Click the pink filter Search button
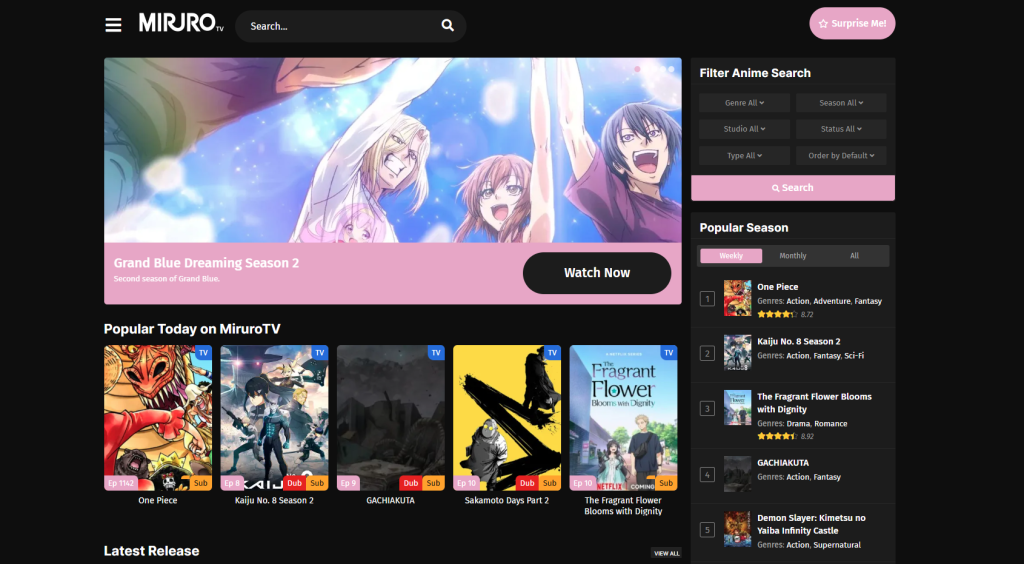This screenshot has width=1024, height=564. tap(793, 188)
